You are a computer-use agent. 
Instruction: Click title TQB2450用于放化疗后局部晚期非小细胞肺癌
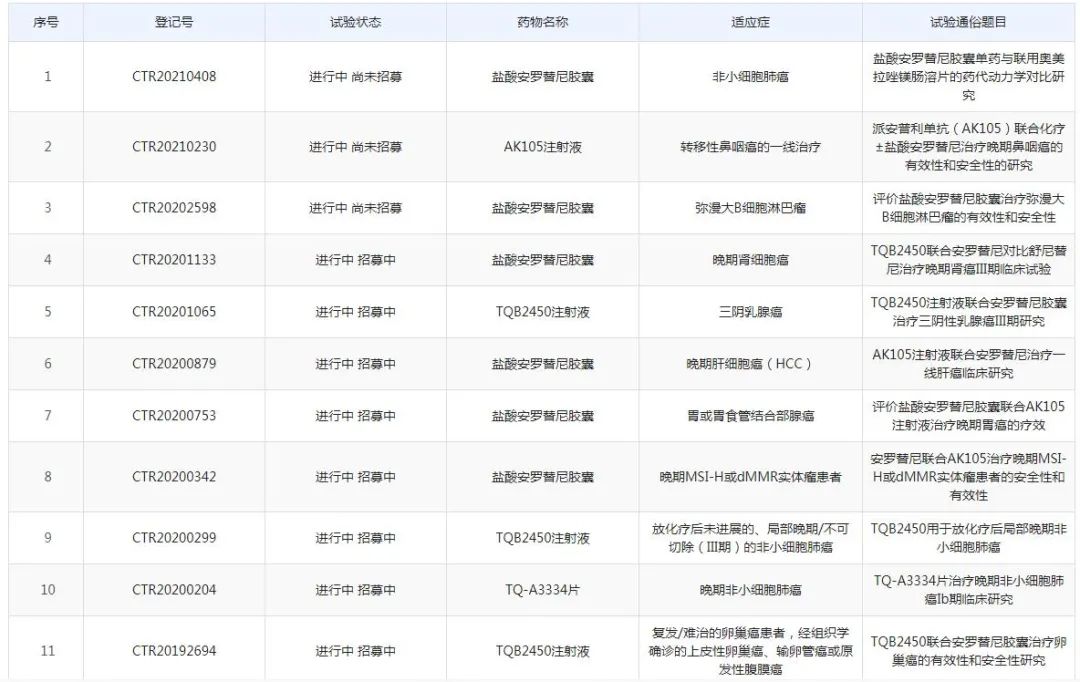pos(968,538)
